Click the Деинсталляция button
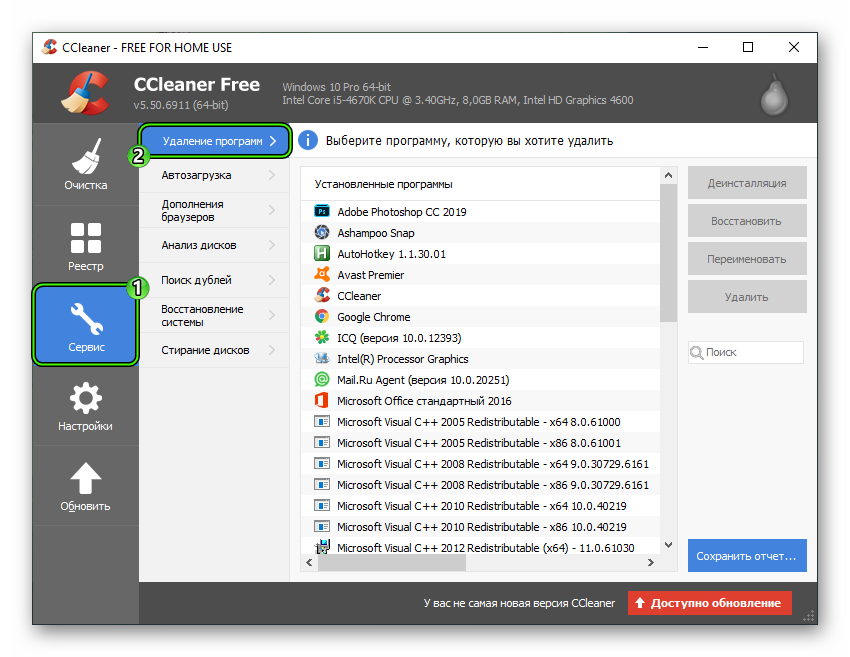Screen dimensions: 850x657 click(x=746, y=183)
